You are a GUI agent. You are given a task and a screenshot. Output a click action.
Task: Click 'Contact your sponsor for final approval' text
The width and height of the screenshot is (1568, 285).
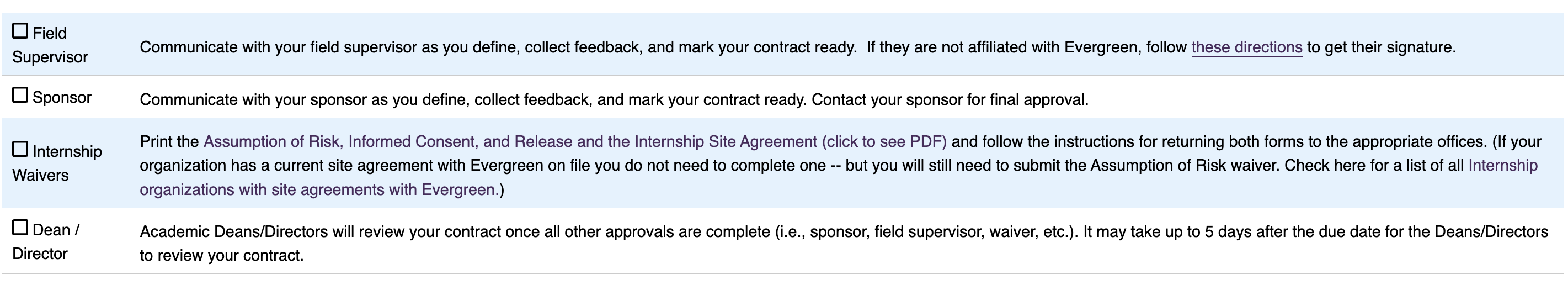pos(950,100)
